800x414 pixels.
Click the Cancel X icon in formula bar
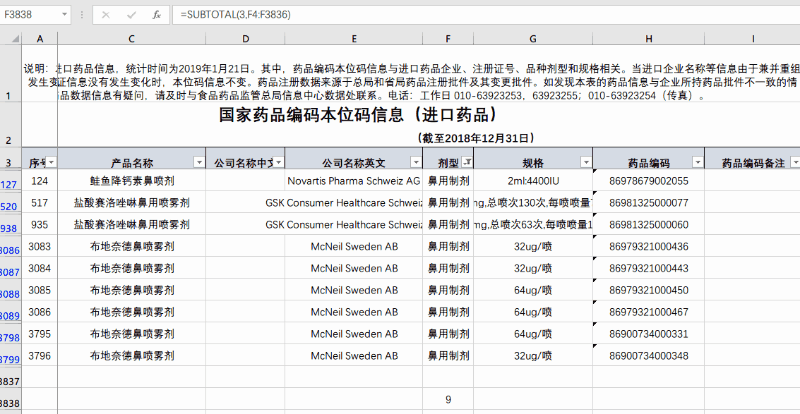pyautogui.click(x=107, y=15)
